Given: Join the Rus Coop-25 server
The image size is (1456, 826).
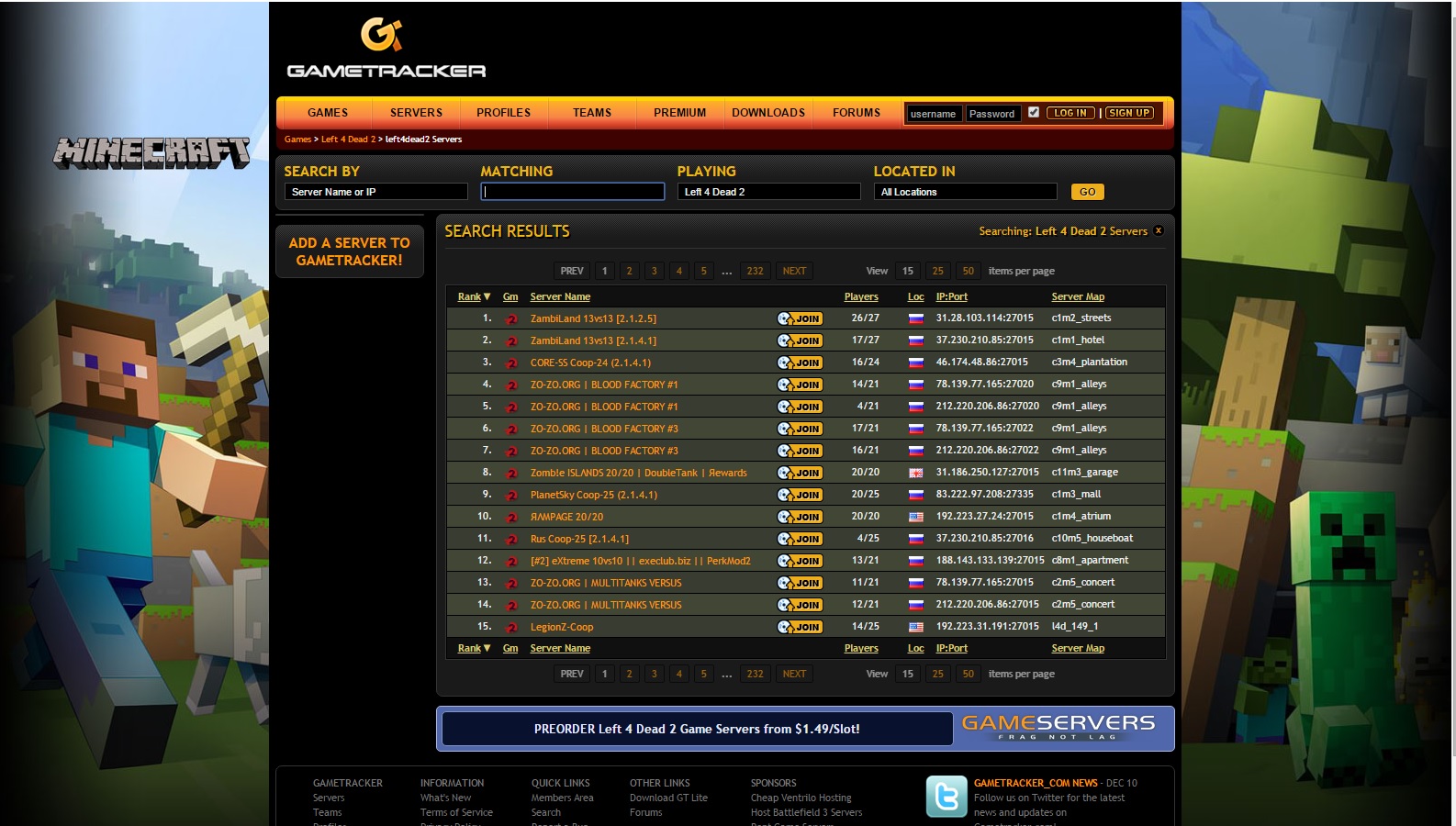Looking at the screenshot, I should 800,539.
